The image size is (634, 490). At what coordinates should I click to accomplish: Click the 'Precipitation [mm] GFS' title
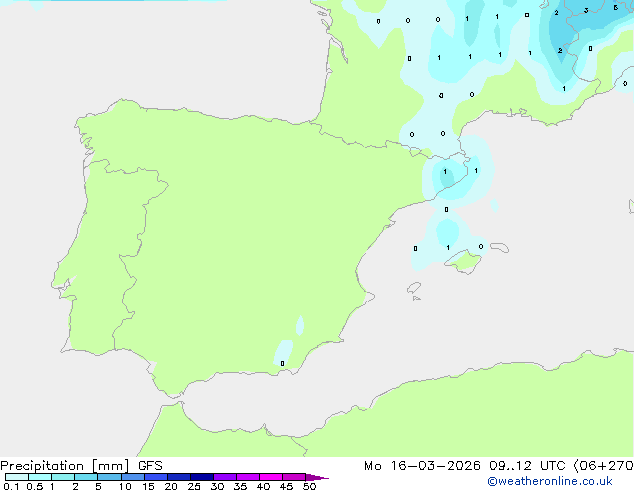(x=81, y=466)
